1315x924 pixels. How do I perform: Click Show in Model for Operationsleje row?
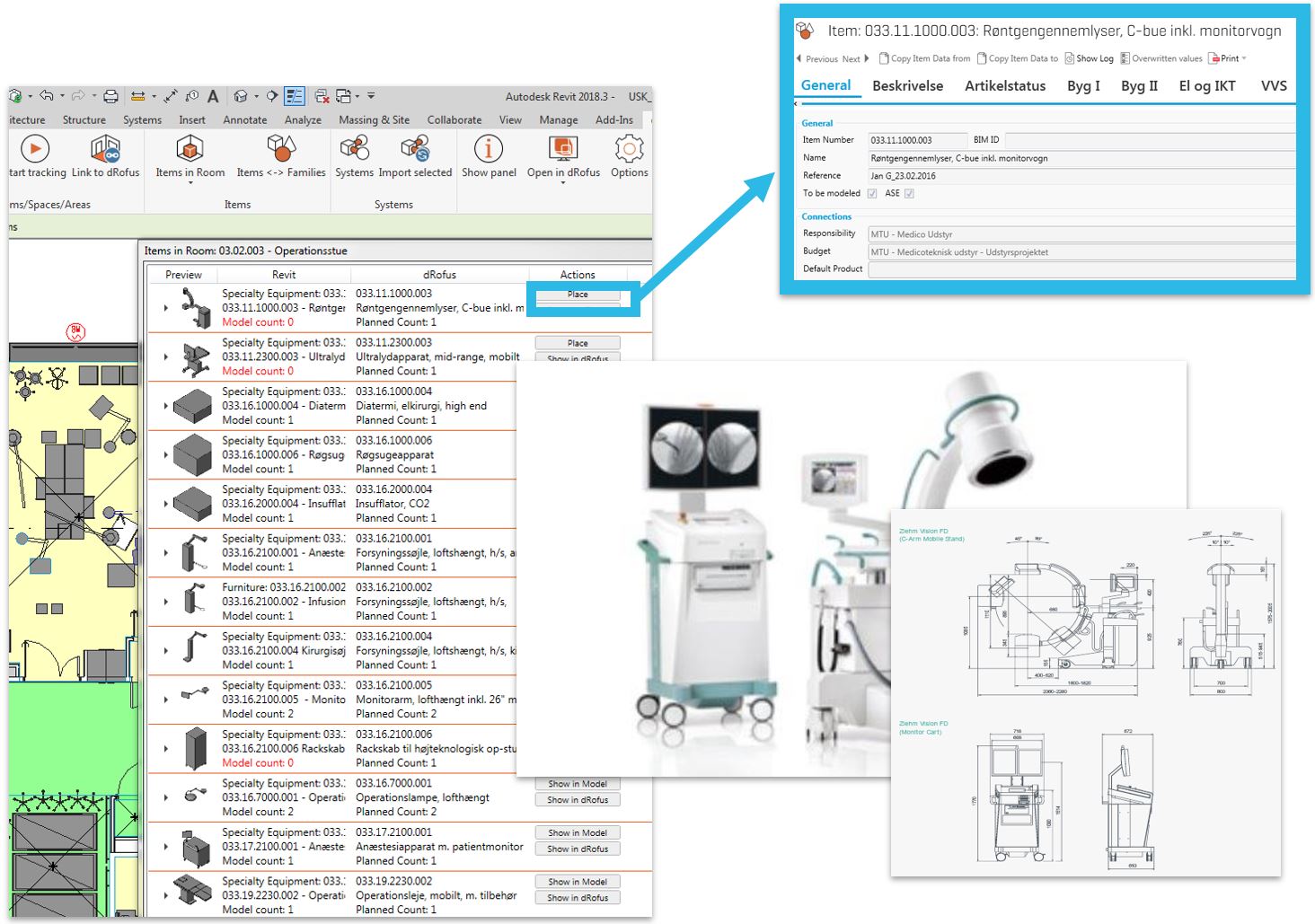(578, 882)
